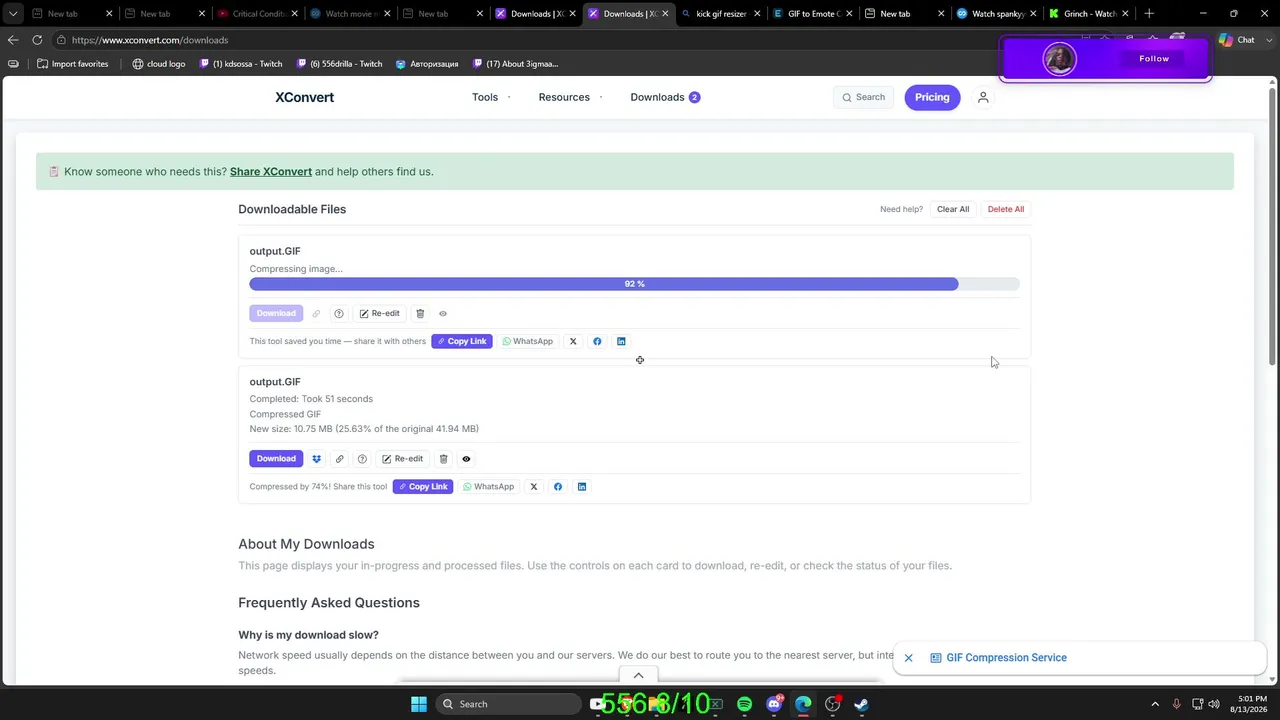
Task: Open the cloud logo bookmark
Action: [x=158, y=64]
